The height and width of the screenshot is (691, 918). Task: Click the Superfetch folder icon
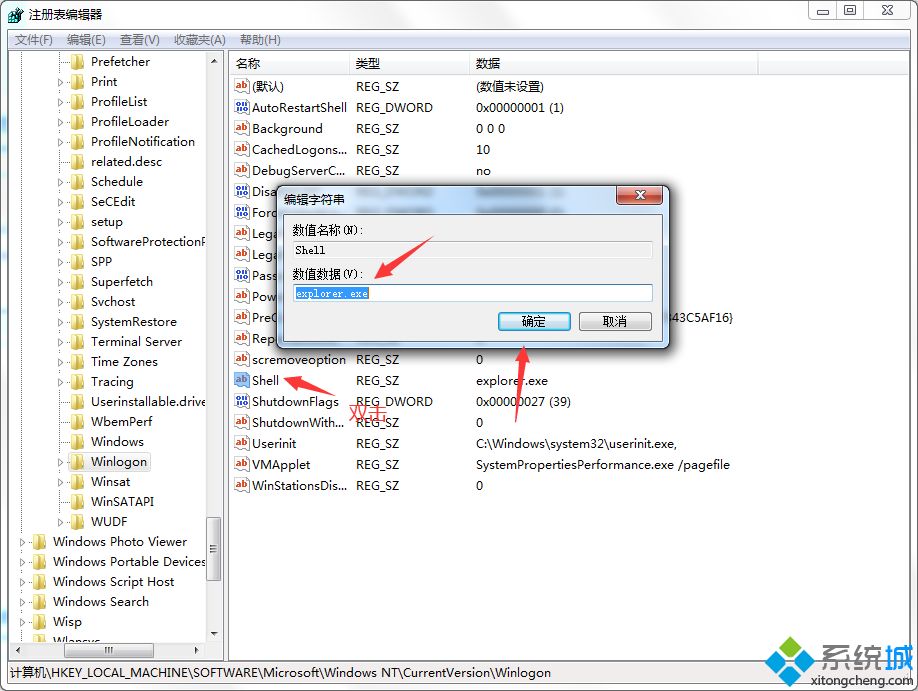pyautogui.click(x=77, y=282)
